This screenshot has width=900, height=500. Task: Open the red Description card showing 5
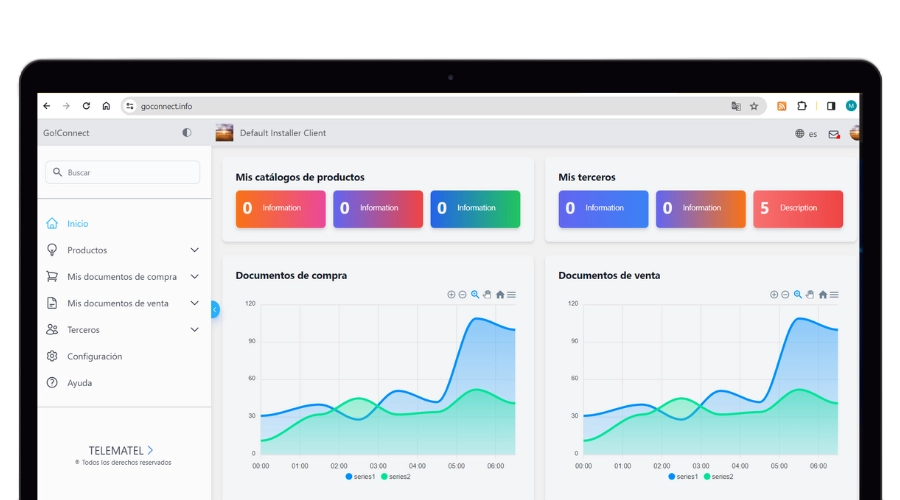(798, 209)
